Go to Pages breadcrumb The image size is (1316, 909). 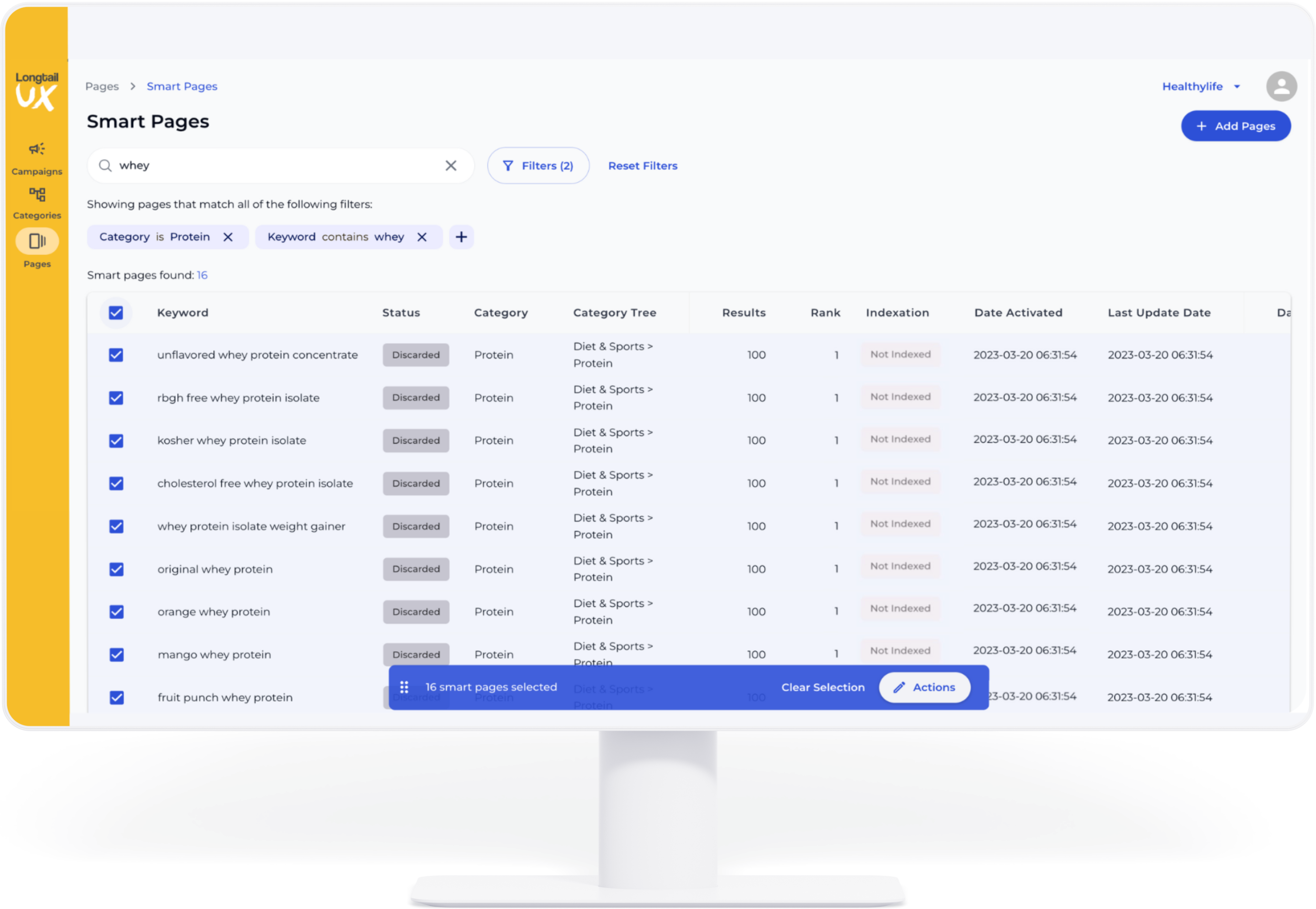[102, 87]
